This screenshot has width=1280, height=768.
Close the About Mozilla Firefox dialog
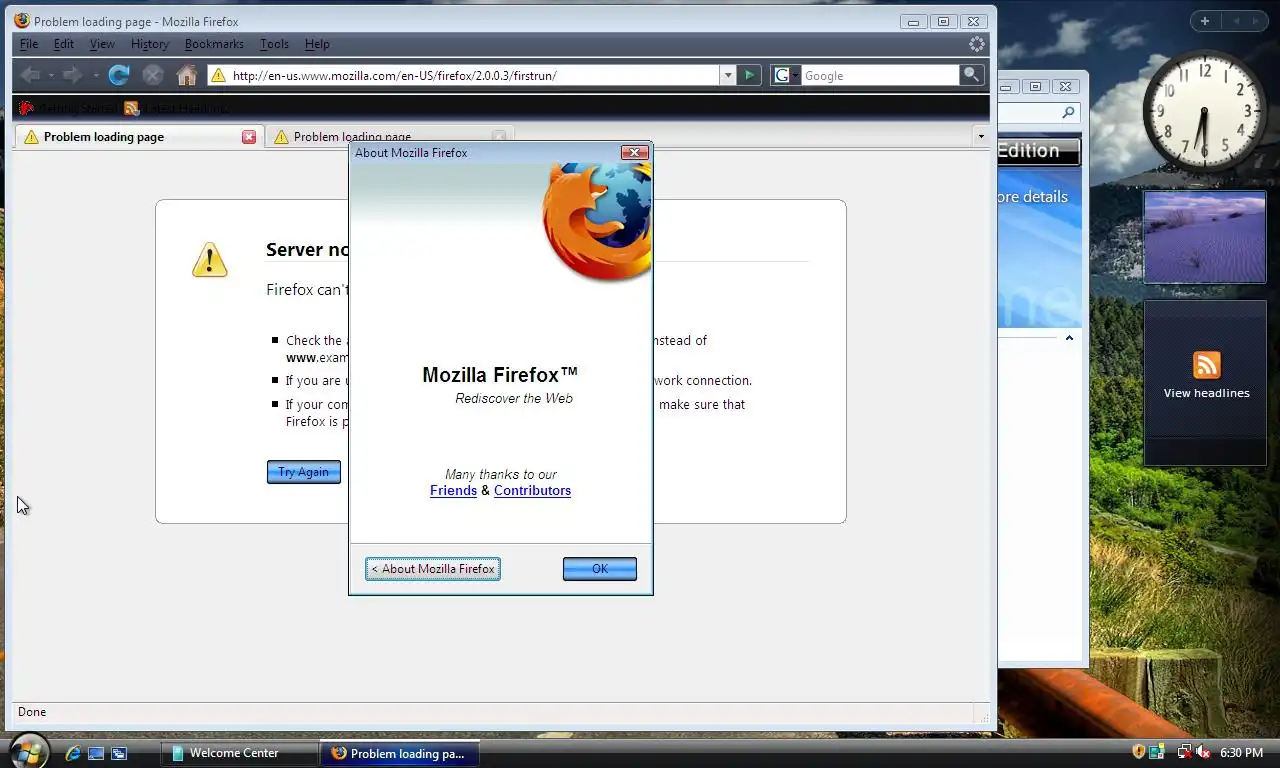[x=635, y=152]
